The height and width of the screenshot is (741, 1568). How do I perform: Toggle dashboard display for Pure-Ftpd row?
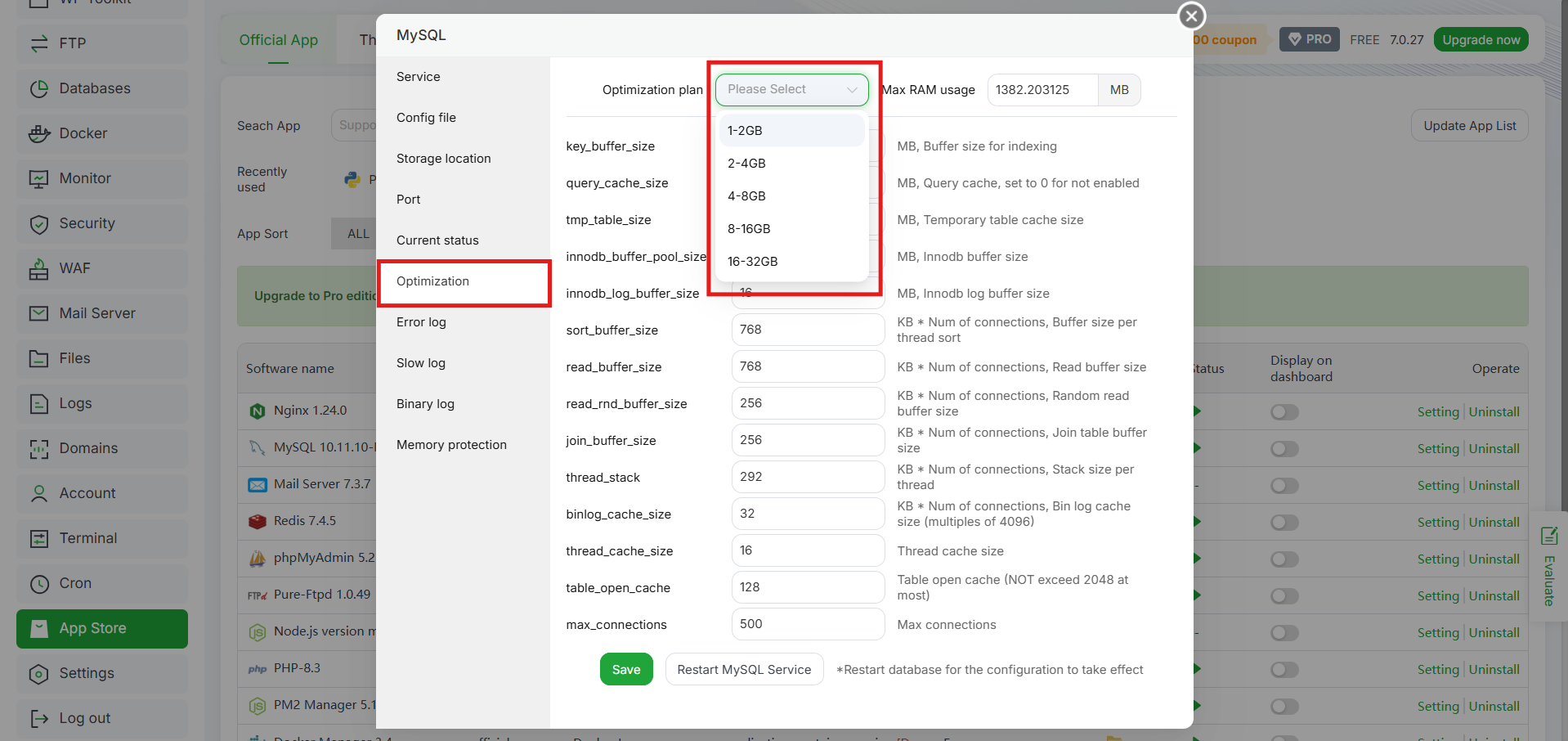coord(1284,596)
